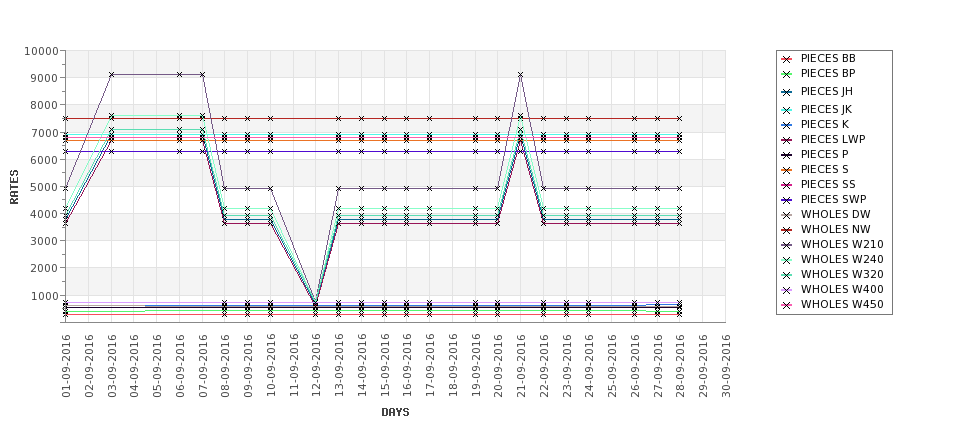Click the WHOLES W240 legend label

coord(842,259)
